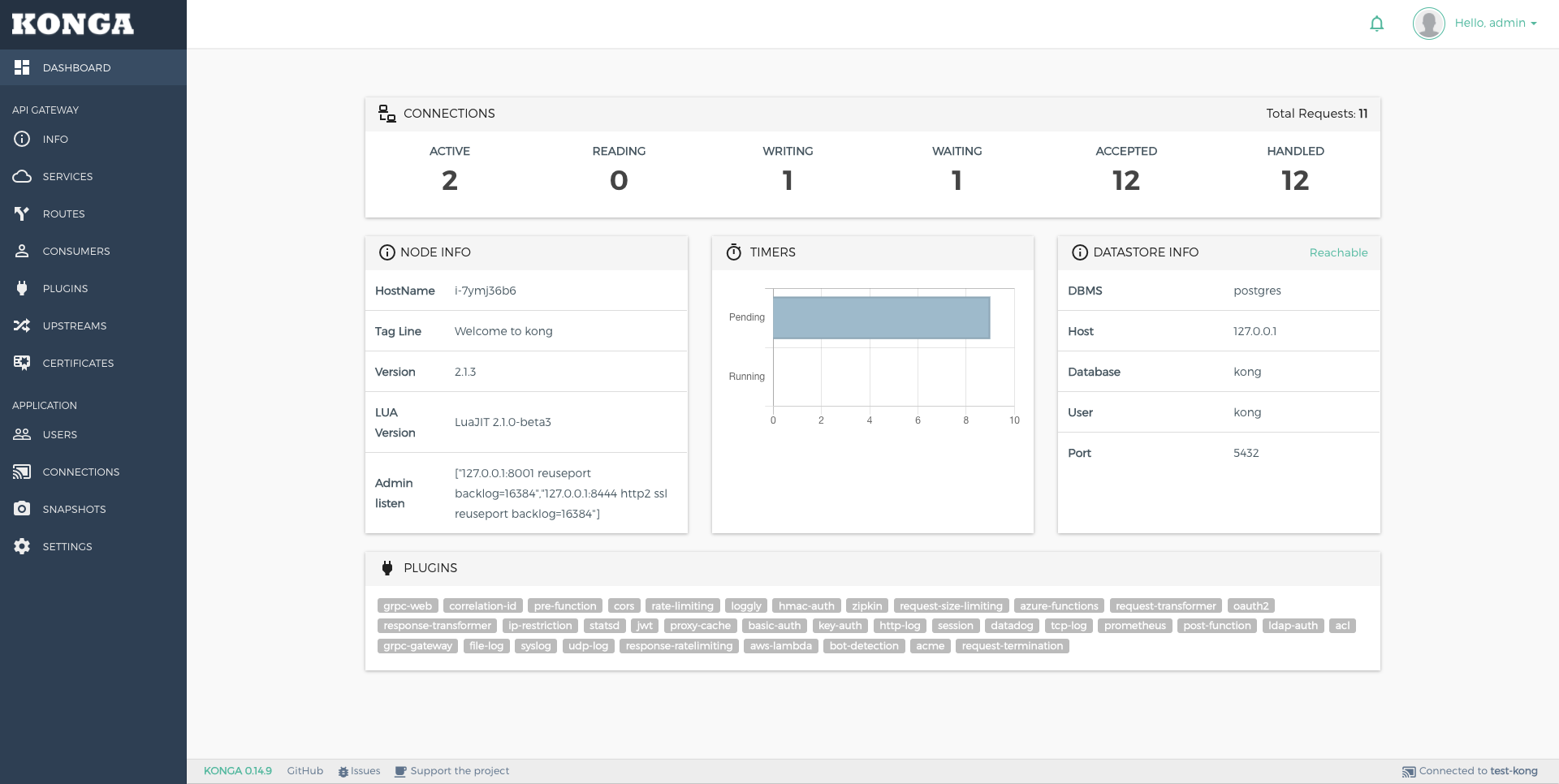Click the Connections cast icon in sidebar
Viewport: 1559px width, 784px height.
click(x=22, y=472)
